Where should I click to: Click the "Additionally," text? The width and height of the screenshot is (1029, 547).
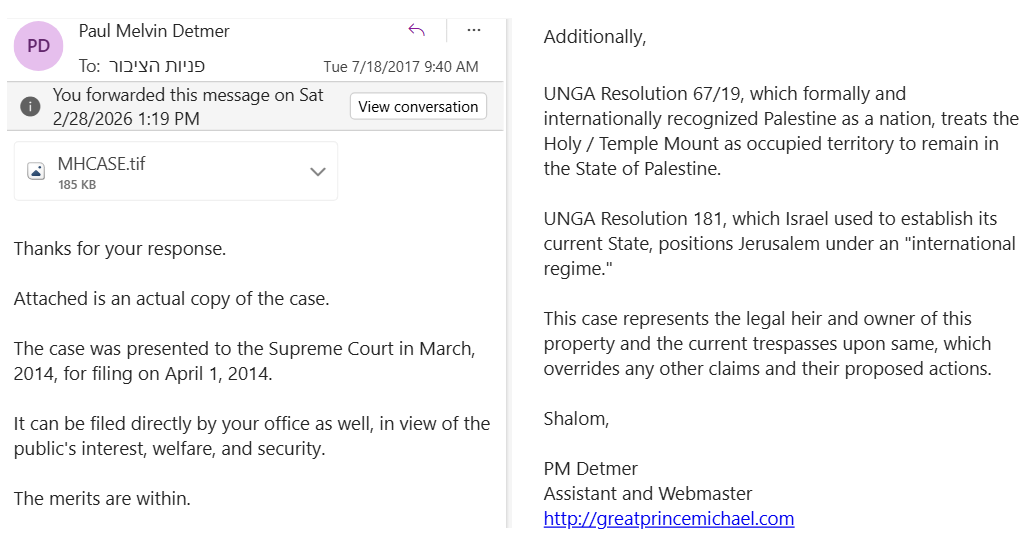(595, 37)
